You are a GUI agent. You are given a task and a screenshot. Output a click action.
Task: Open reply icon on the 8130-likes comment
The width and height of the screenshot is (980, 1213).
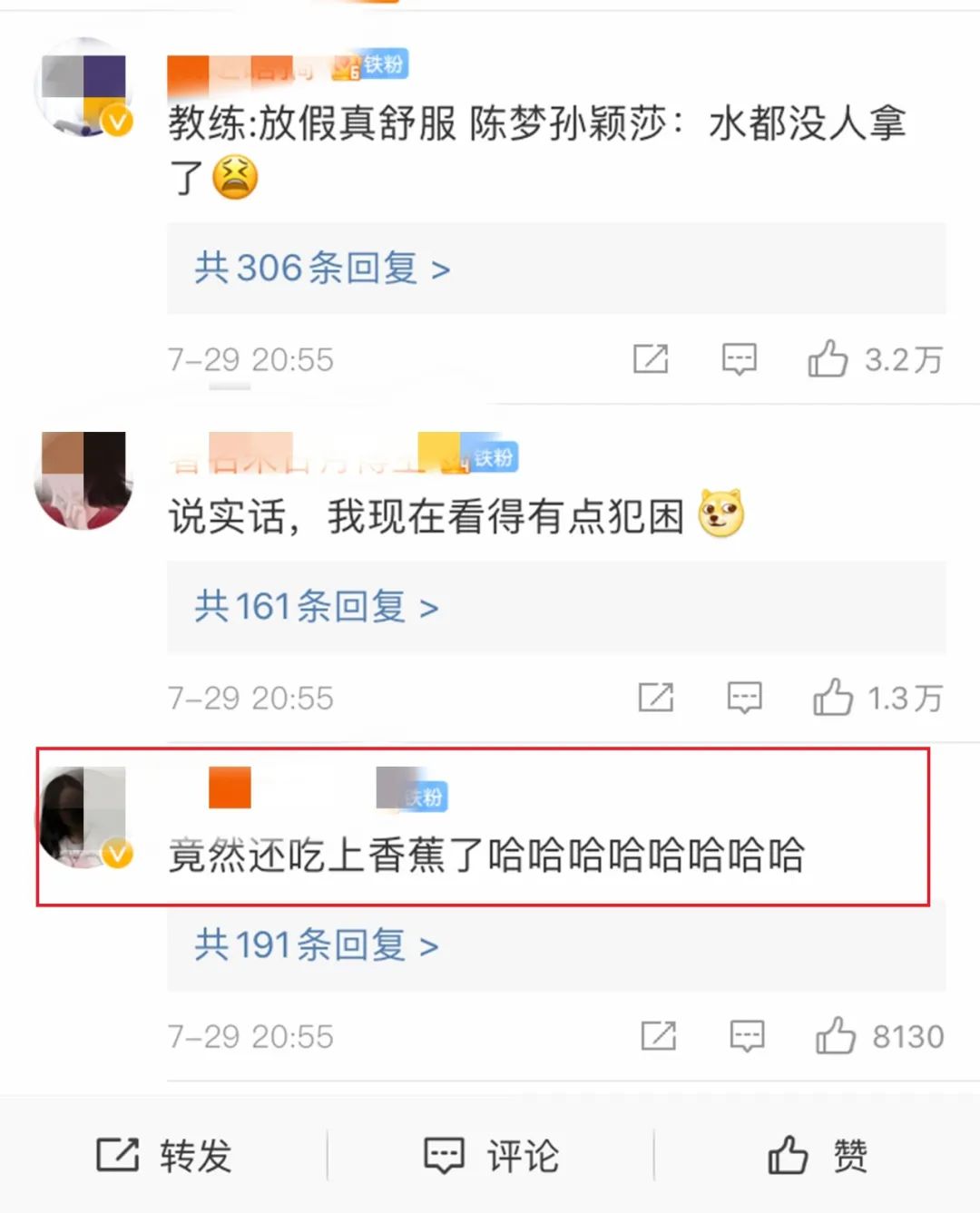748,1037
